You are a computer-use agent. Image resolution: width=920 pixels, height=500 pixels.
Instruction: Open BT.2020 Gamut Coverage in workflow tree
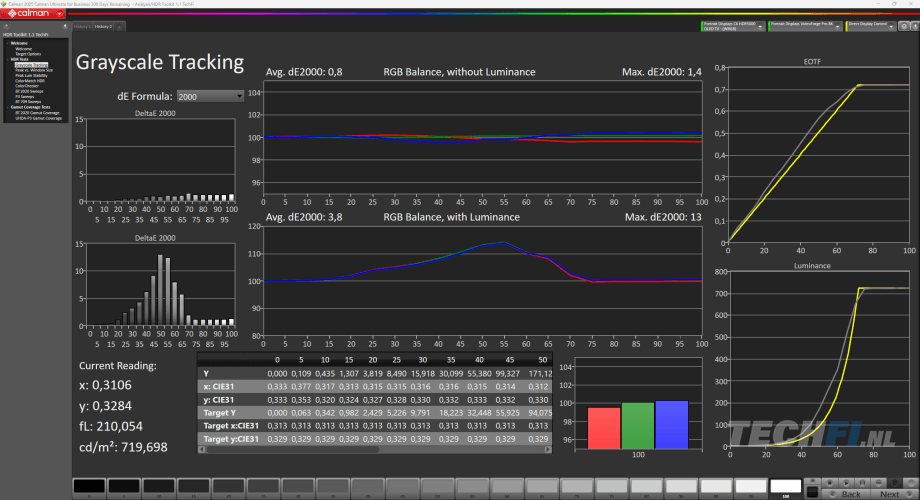pos(36,113)
